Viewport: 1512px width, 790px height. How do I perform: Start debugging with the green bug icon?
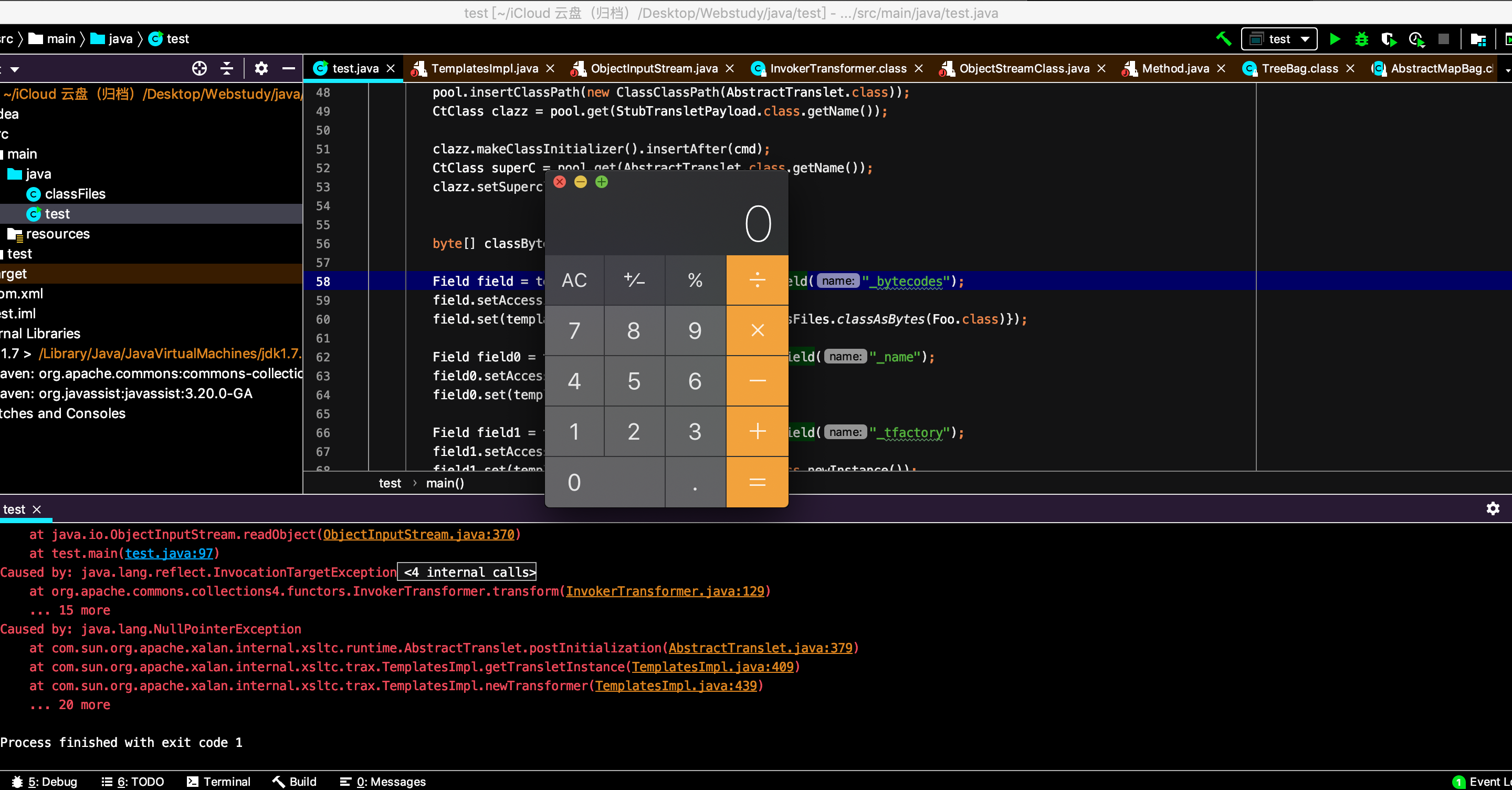tap(1361, 39)
